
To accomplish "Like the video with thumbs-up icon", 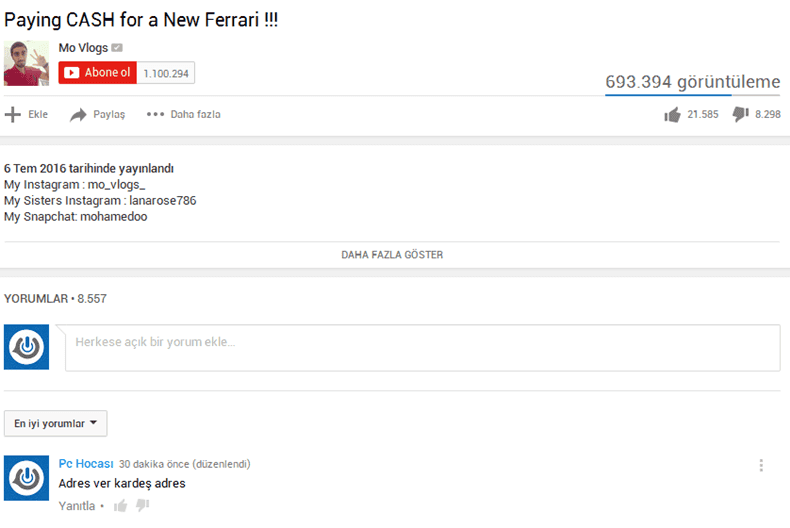I will coord(672,114).
